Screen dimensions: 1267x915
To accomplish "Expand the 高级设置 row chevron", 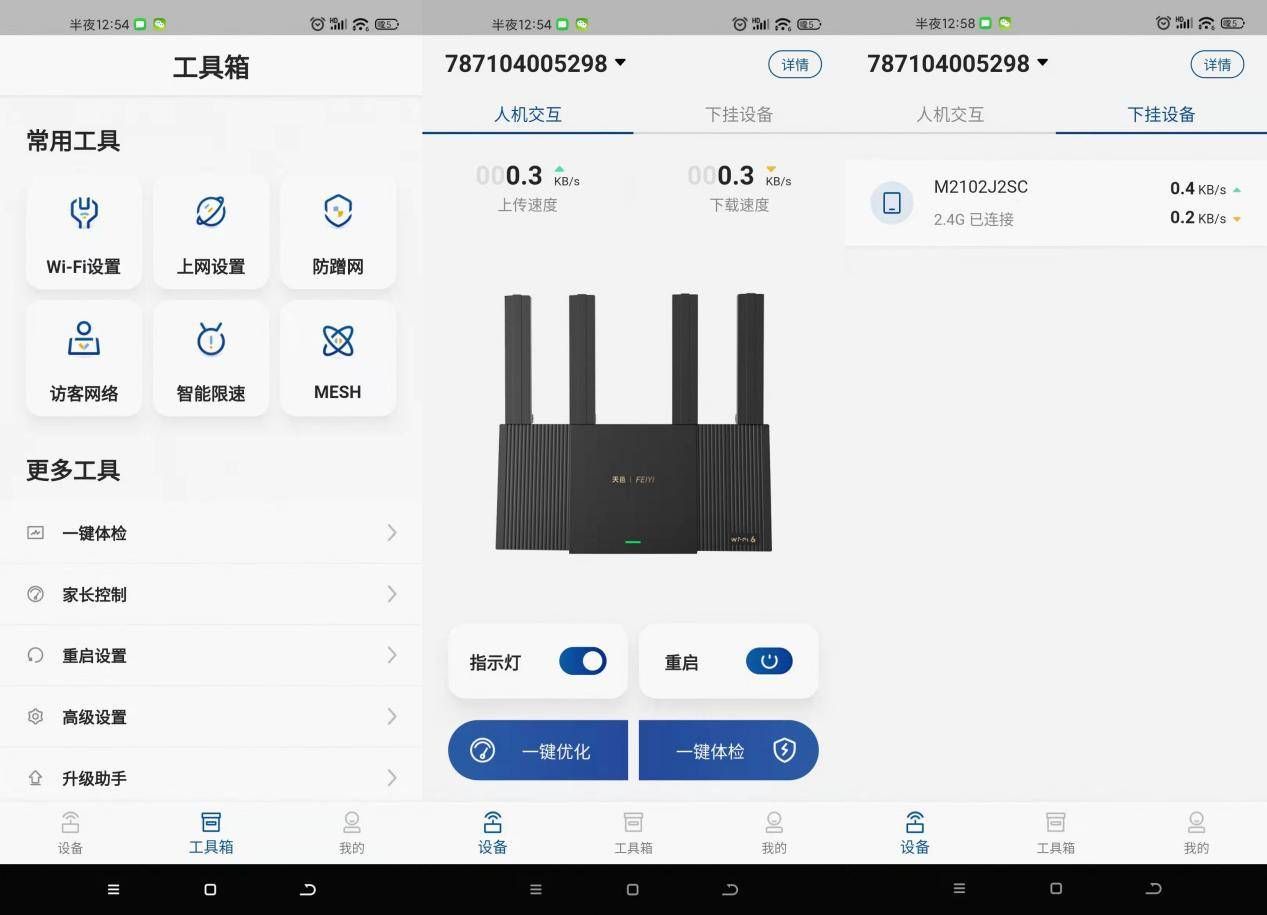I will pos(392,716).
